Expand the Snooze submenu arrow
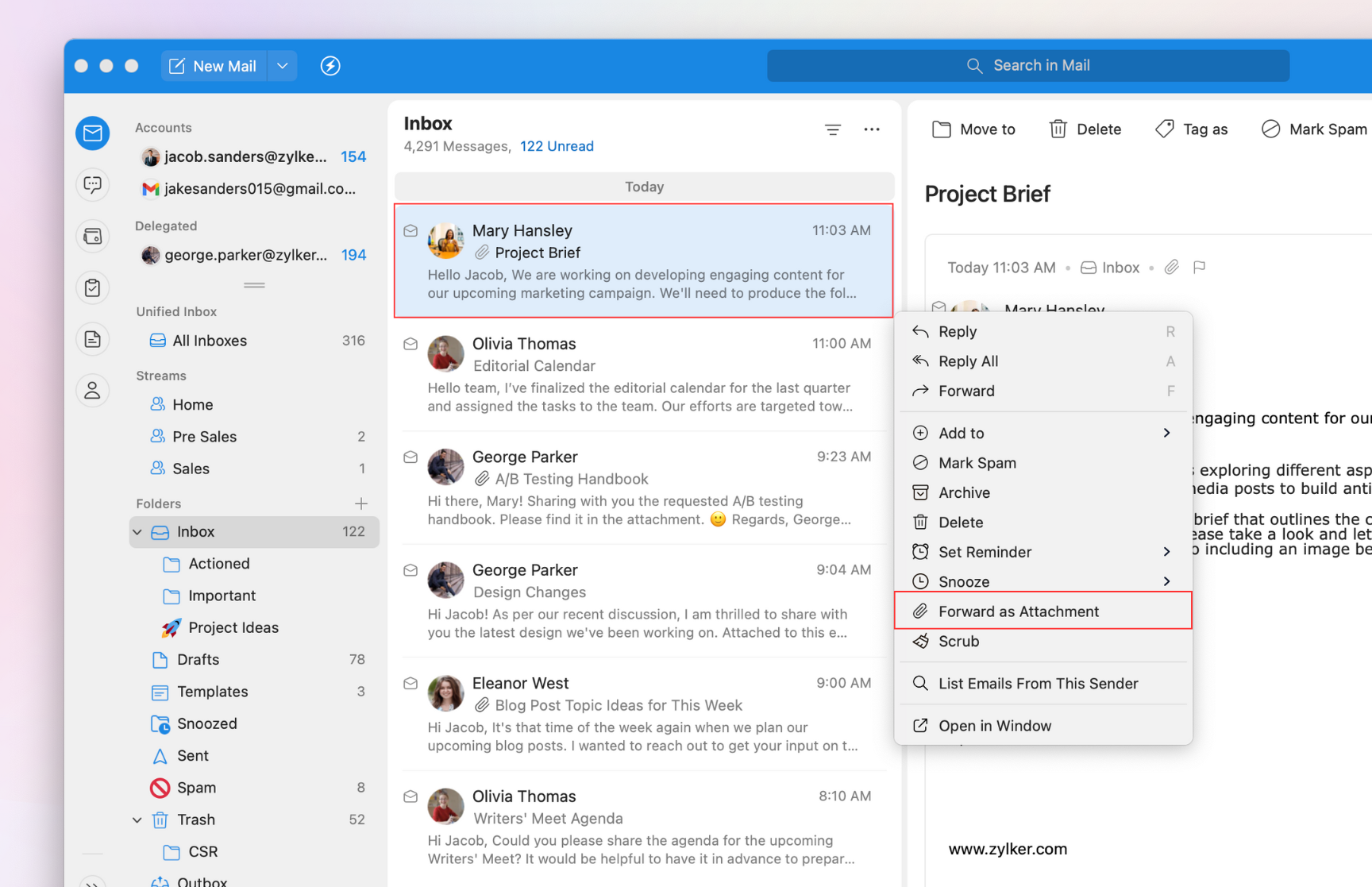The height and width of the screenshot is (887, 1372). (x=1167, y=581)
